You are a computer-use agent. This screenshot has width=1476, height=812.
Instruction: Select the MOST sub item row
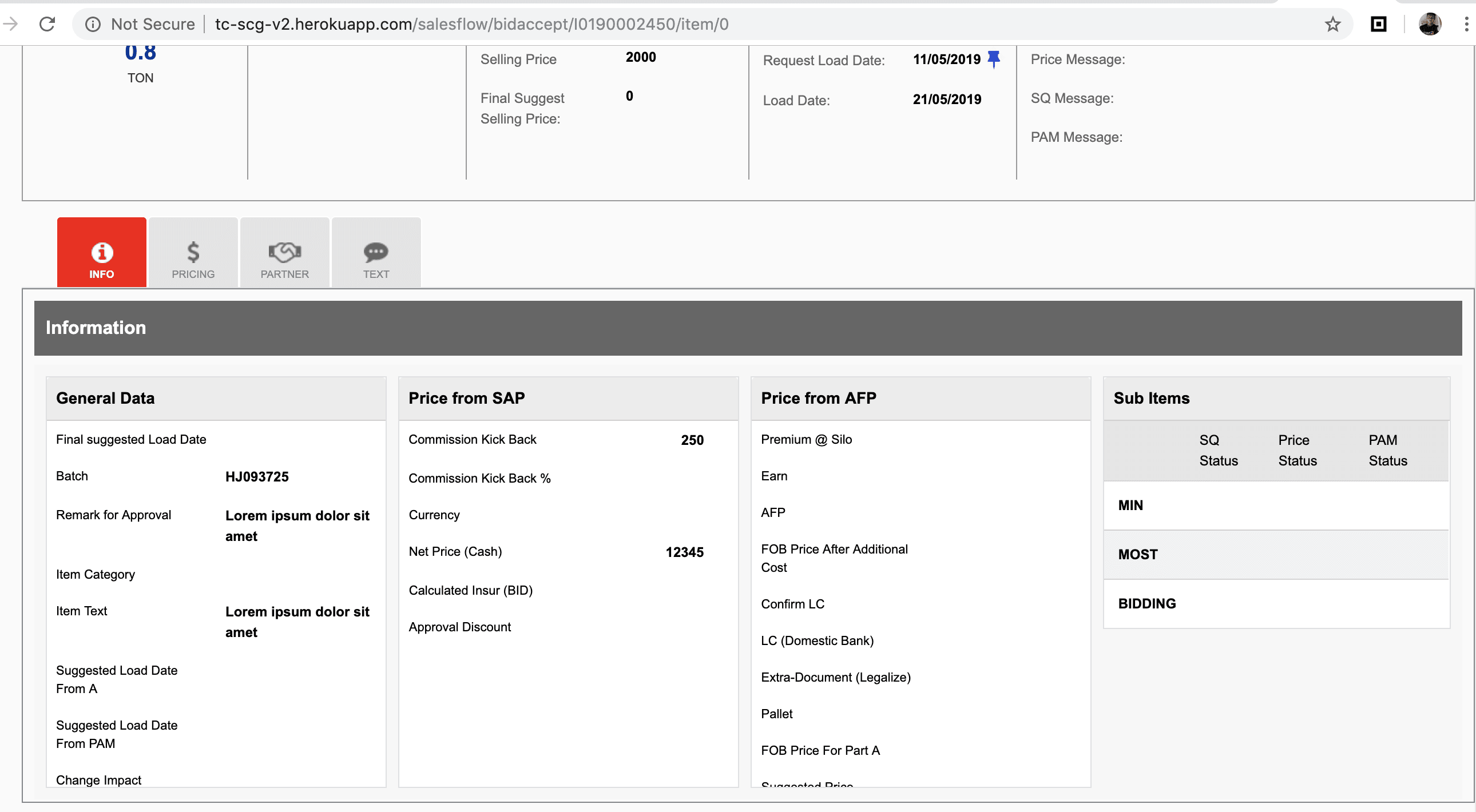(1276, 554)
